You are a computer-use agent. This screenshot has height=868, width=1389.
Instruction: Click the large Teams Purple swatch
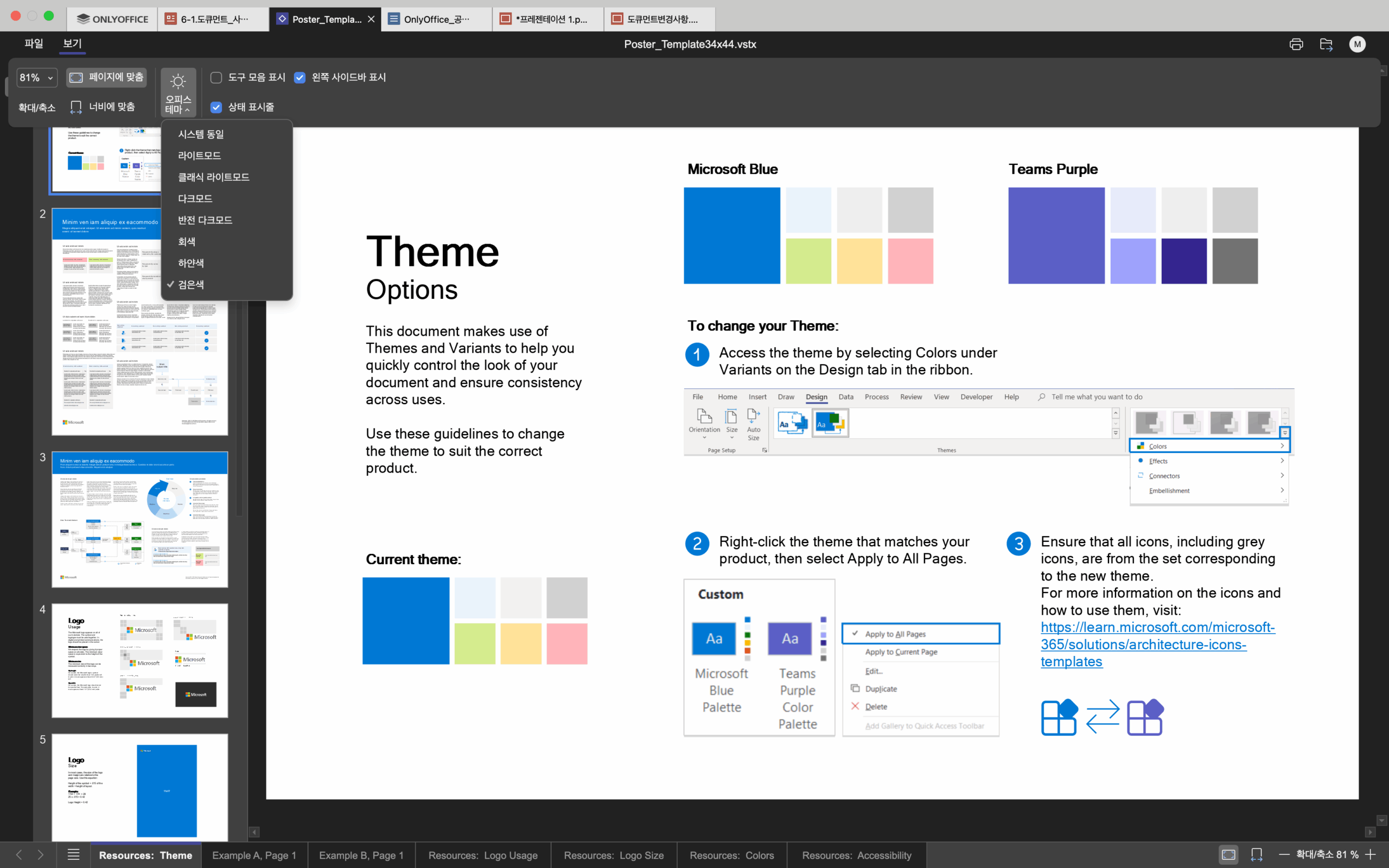[x=1056, y=235]
